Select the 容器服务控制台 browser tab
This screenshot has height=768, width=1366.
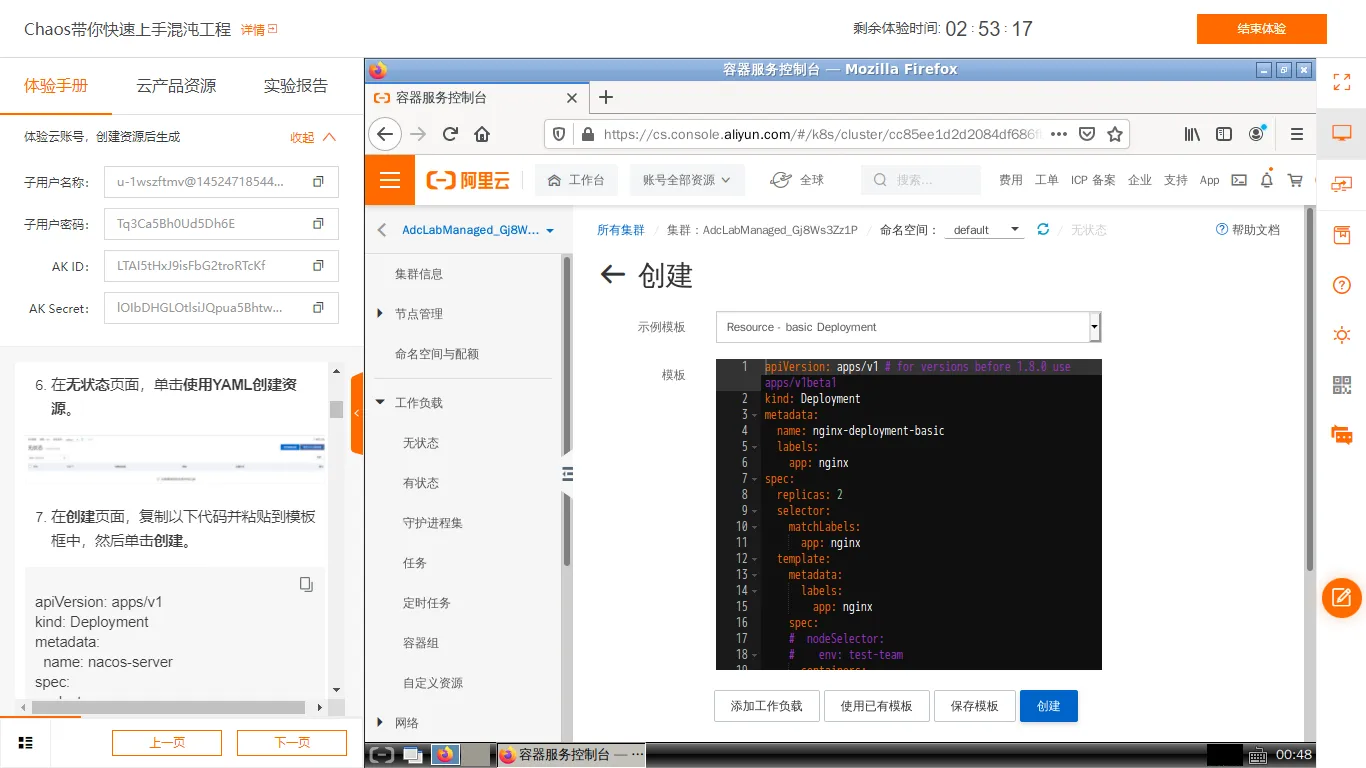[x=476, y=98]
